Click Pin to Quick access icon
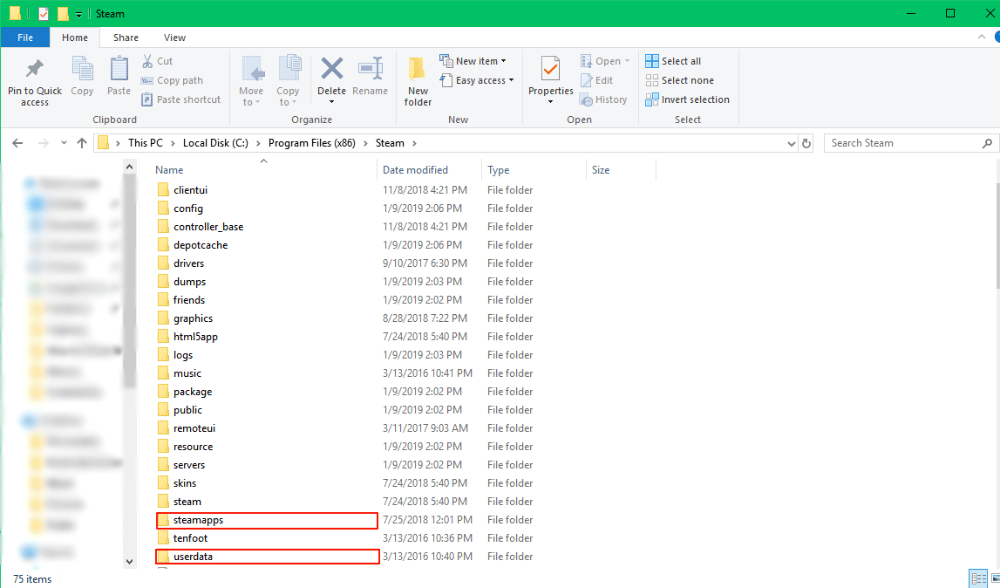This screenshot has height=588, width=1000. (34, 69)
